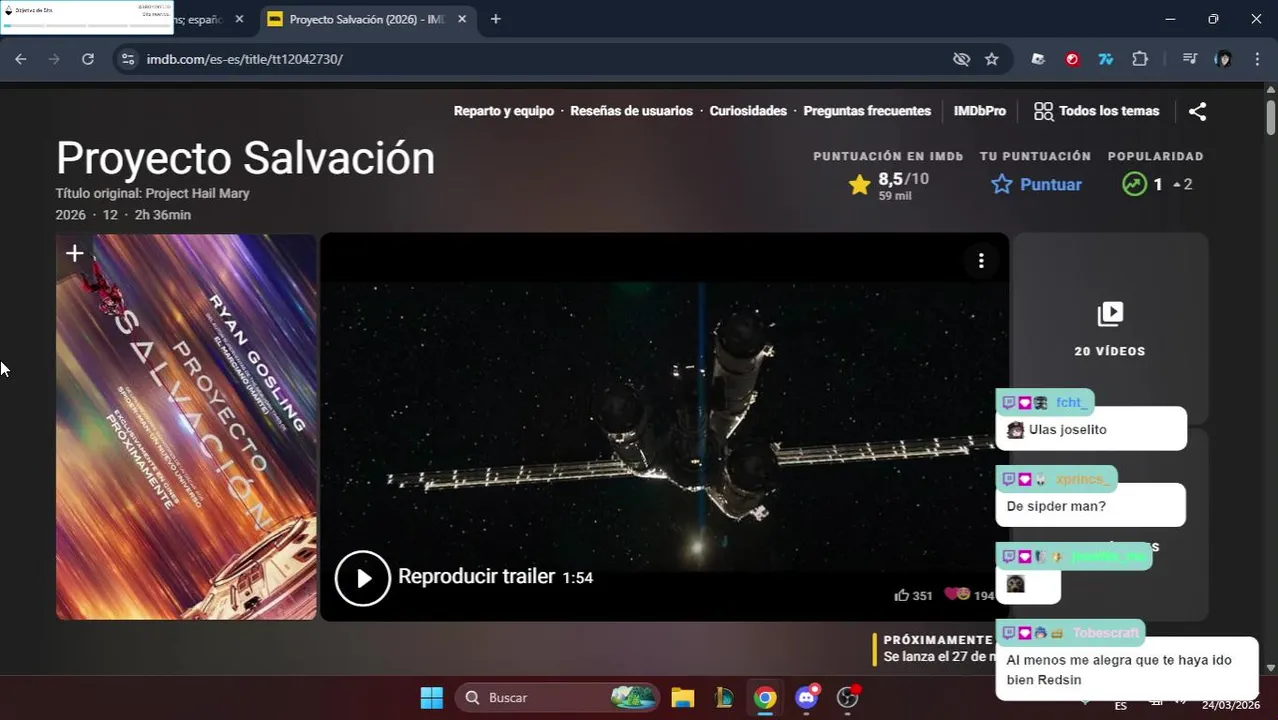Open Preguntas frecuentes link

[x=867, y=111]
